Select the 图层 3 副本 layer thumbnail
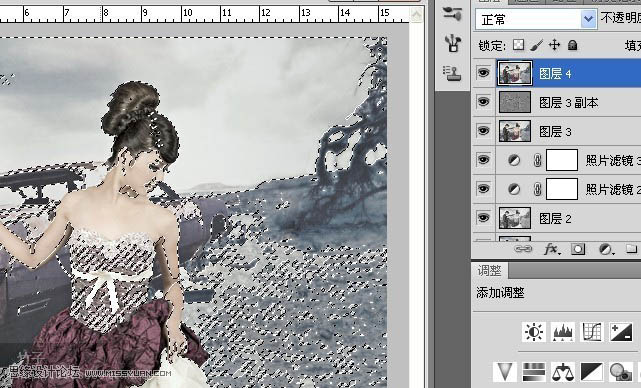The width and height of the screenshot is (641, 388). (x=515, y=102)
